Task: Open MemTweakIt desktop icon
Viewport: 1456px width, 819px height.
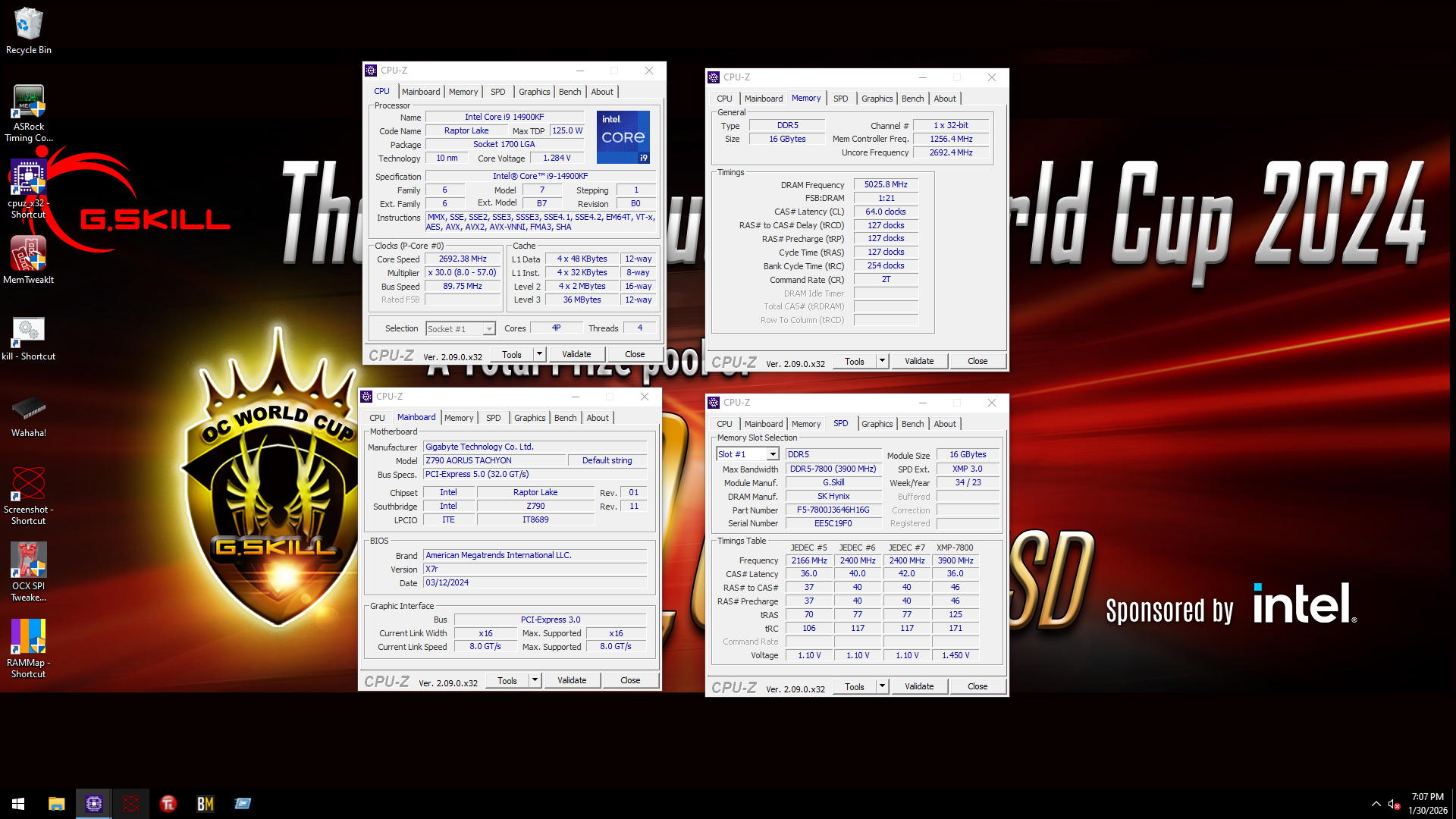Action: [28, 260]
